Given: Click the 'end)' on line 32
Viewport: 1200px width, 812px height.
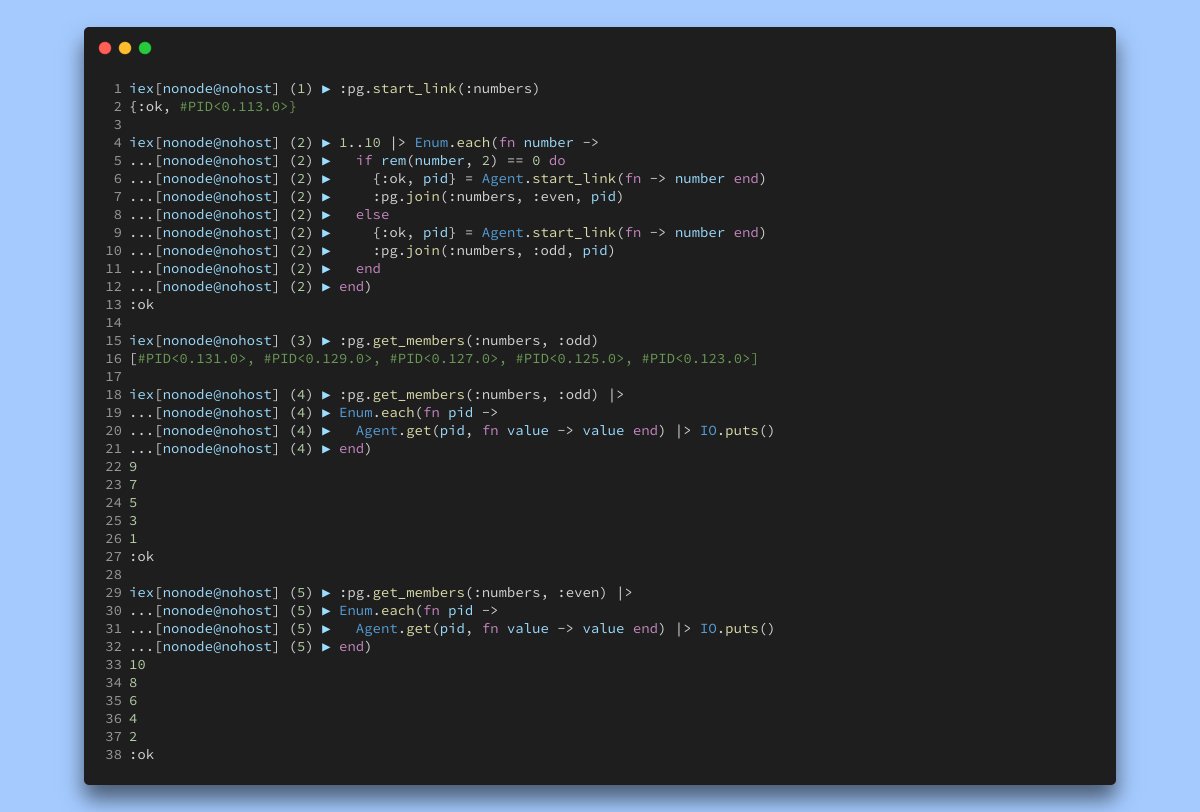Looking at the screenshot, I should click(356, 646).
